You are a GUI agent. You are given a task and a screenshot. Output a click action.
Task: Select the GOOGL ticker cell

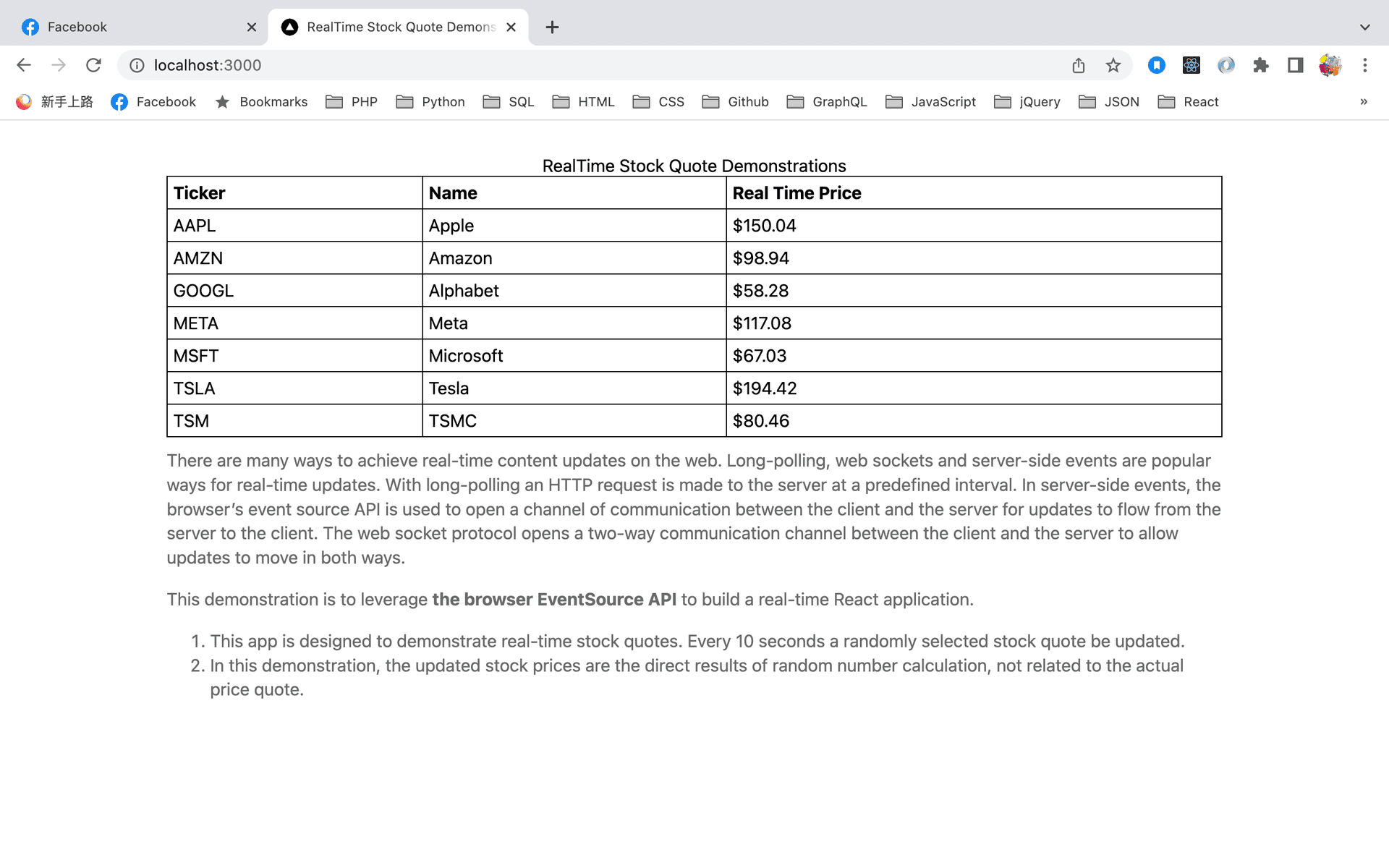tap(294, 291)
